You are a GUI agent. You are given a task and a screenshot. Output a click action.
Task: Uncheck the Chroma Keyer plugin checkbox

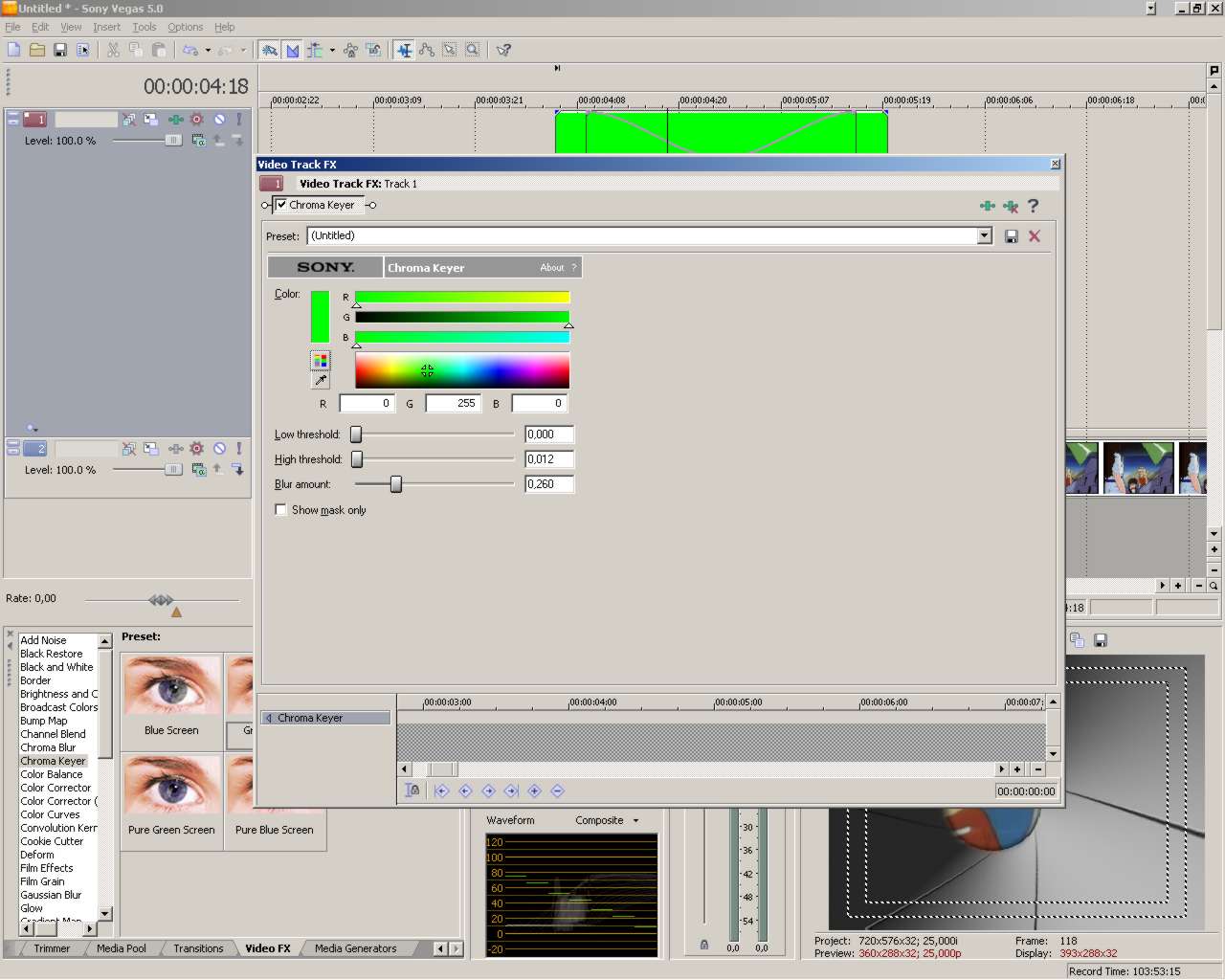click(x=281, y=205)
